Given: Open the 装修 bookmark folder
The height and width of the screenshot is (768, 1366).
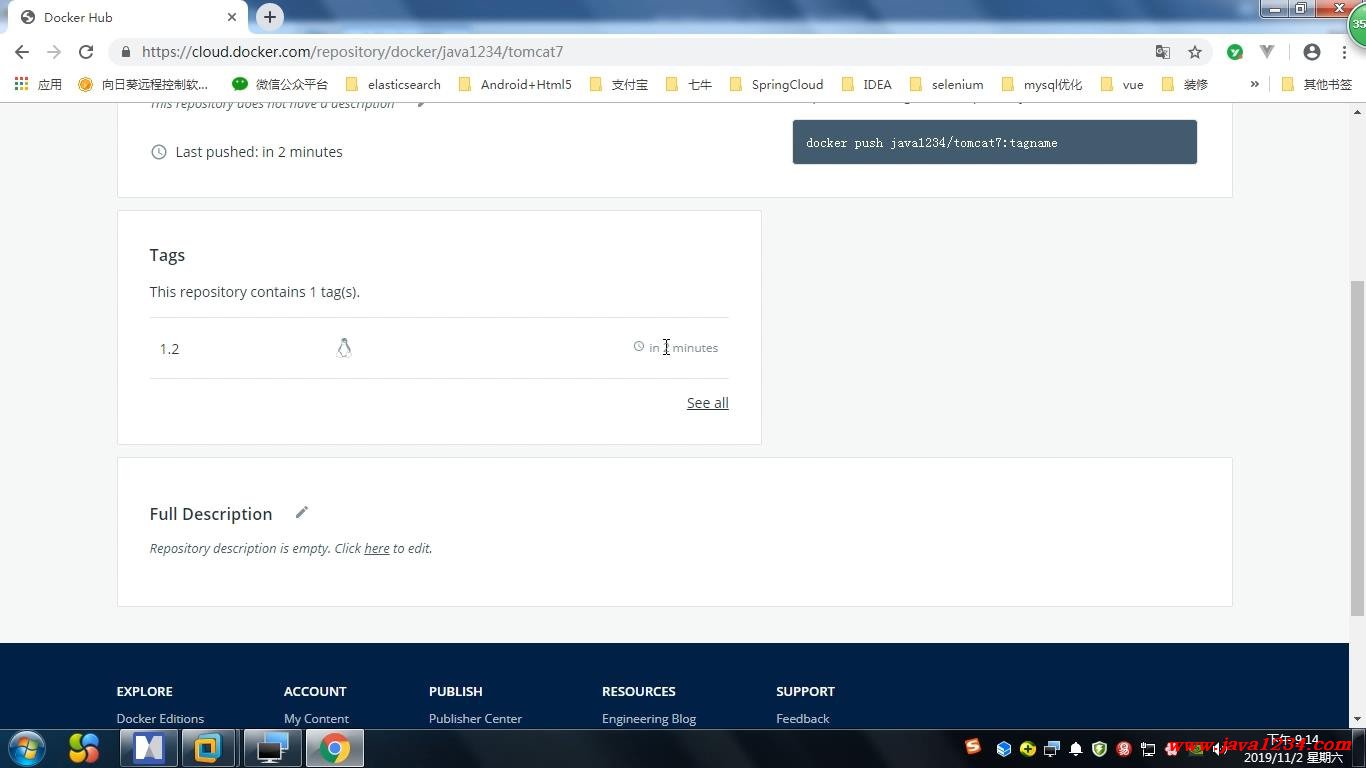Looking at the screenshot, I should click(x=1185, y=84).
